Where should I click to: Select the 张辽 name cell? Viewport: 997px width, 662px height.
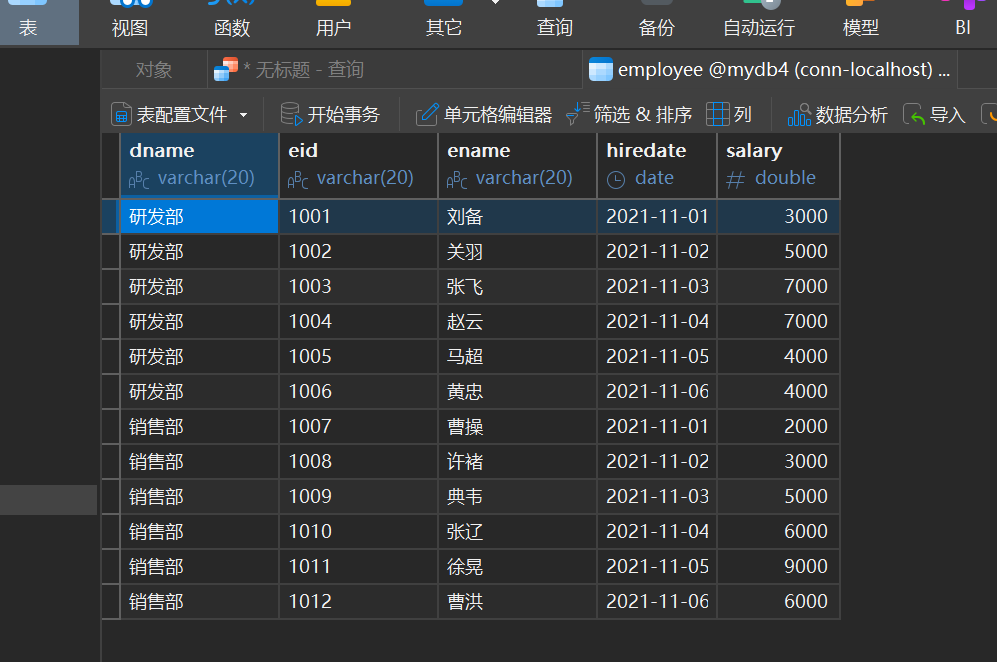tap(517, 531)
